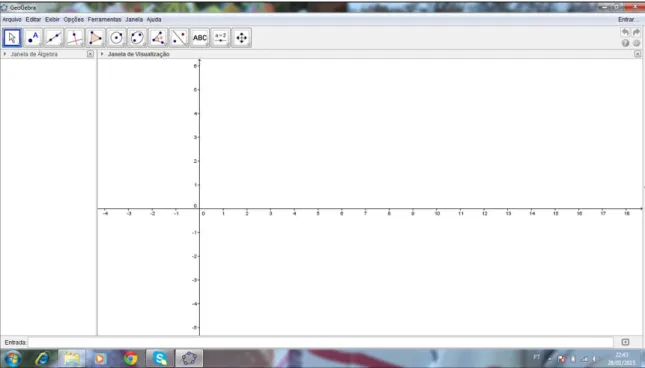Select the Circle with center tool
The width and height of the screenshot is (645, 368).
[116, 38]
